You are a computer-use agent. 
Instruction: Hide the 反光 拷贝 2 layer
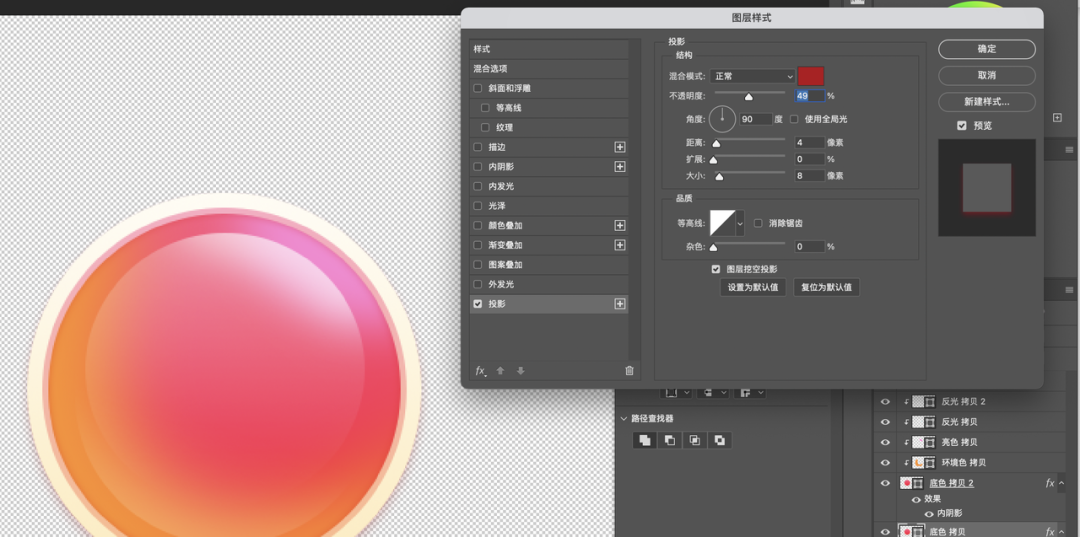(x=885, y=401)
